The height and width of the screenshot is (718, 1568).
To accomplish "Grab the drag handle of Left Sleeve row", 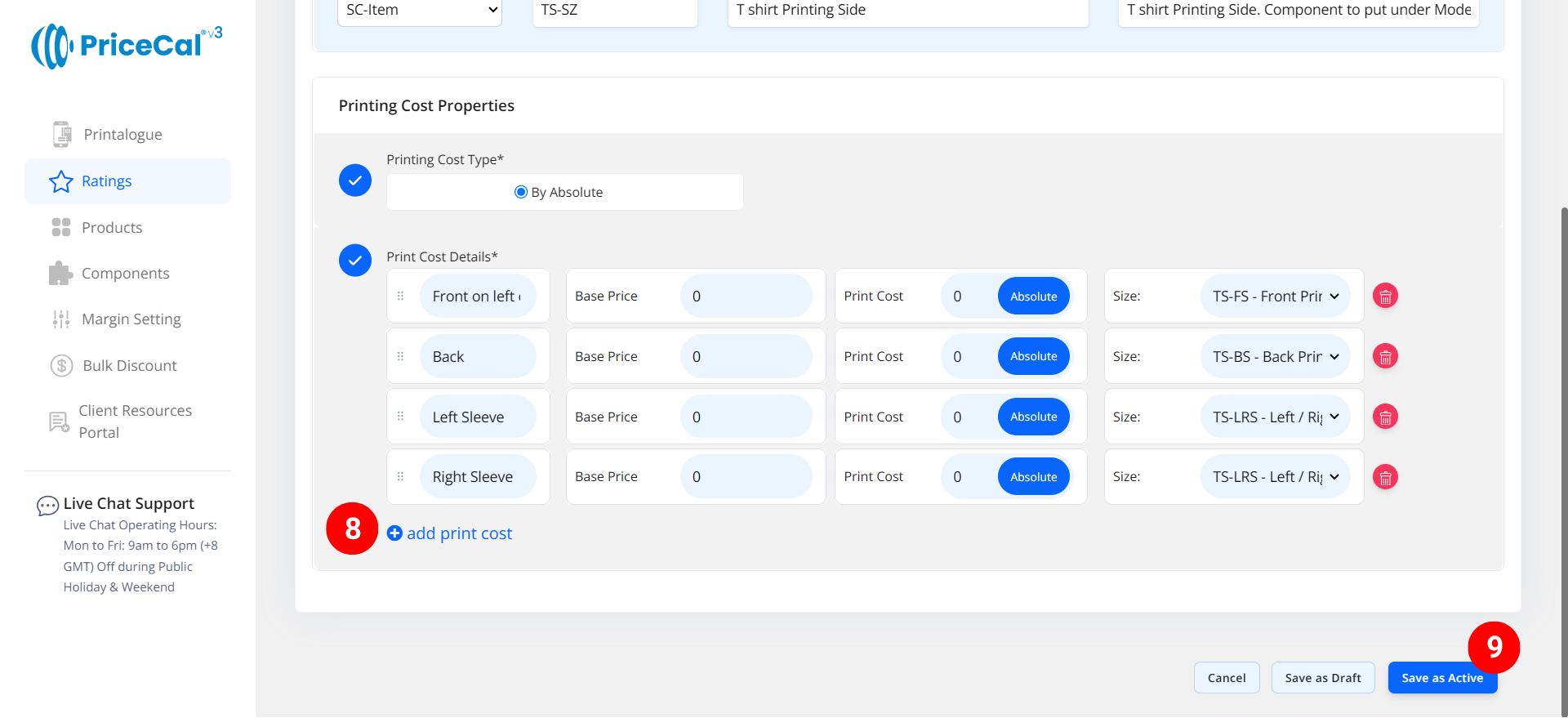I will 400,417.
